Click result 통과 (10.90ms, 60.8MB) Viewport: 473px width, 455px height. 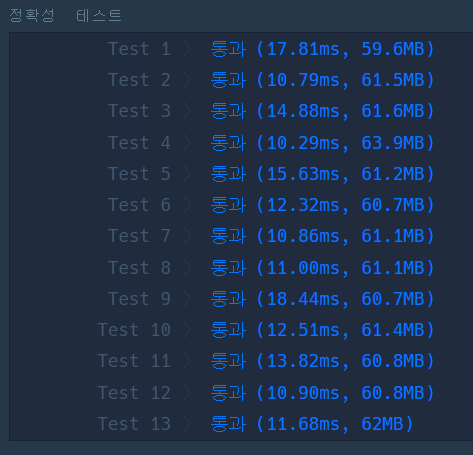(322, 393)
